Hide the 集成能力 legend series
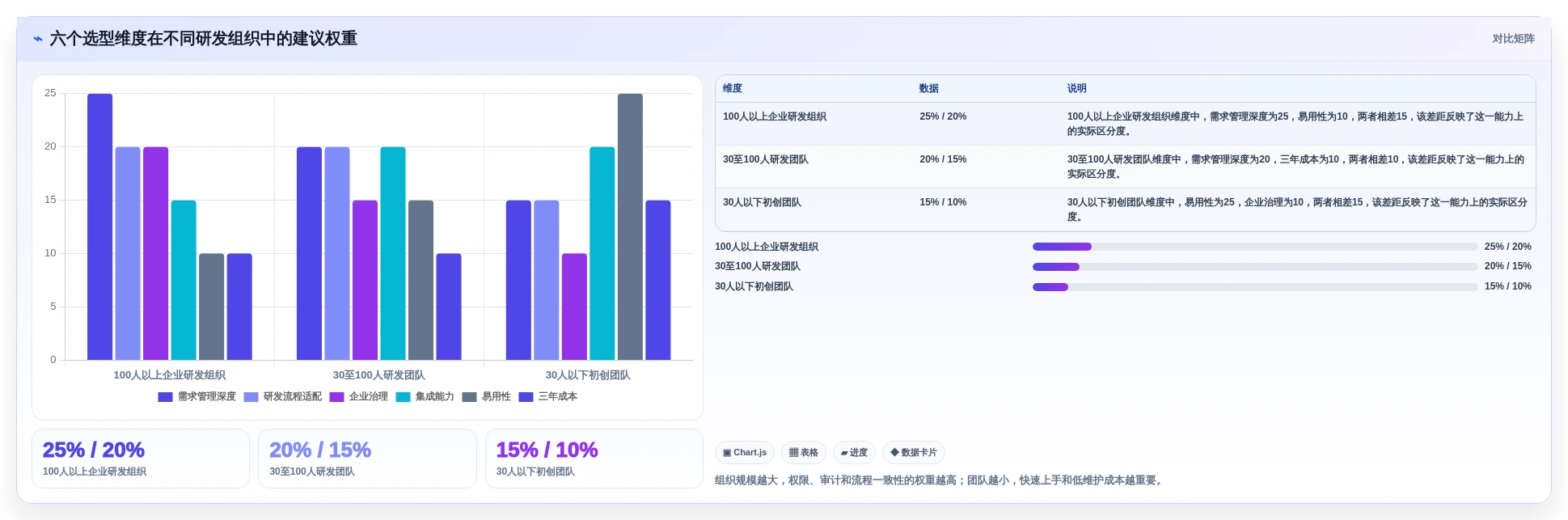Image resolution: width=1568 pixels, height=520 pixels. (x=425, y=397)
